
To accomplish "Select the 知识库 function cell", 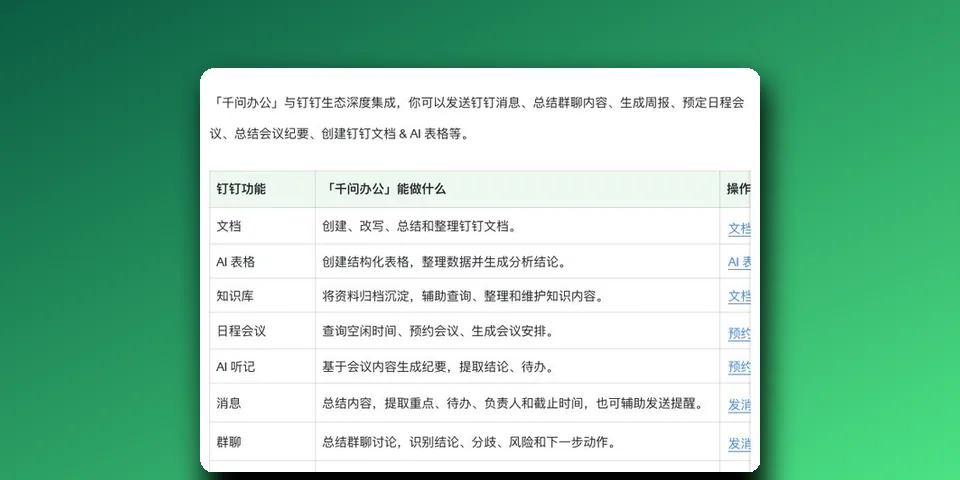I will point(263,296).
